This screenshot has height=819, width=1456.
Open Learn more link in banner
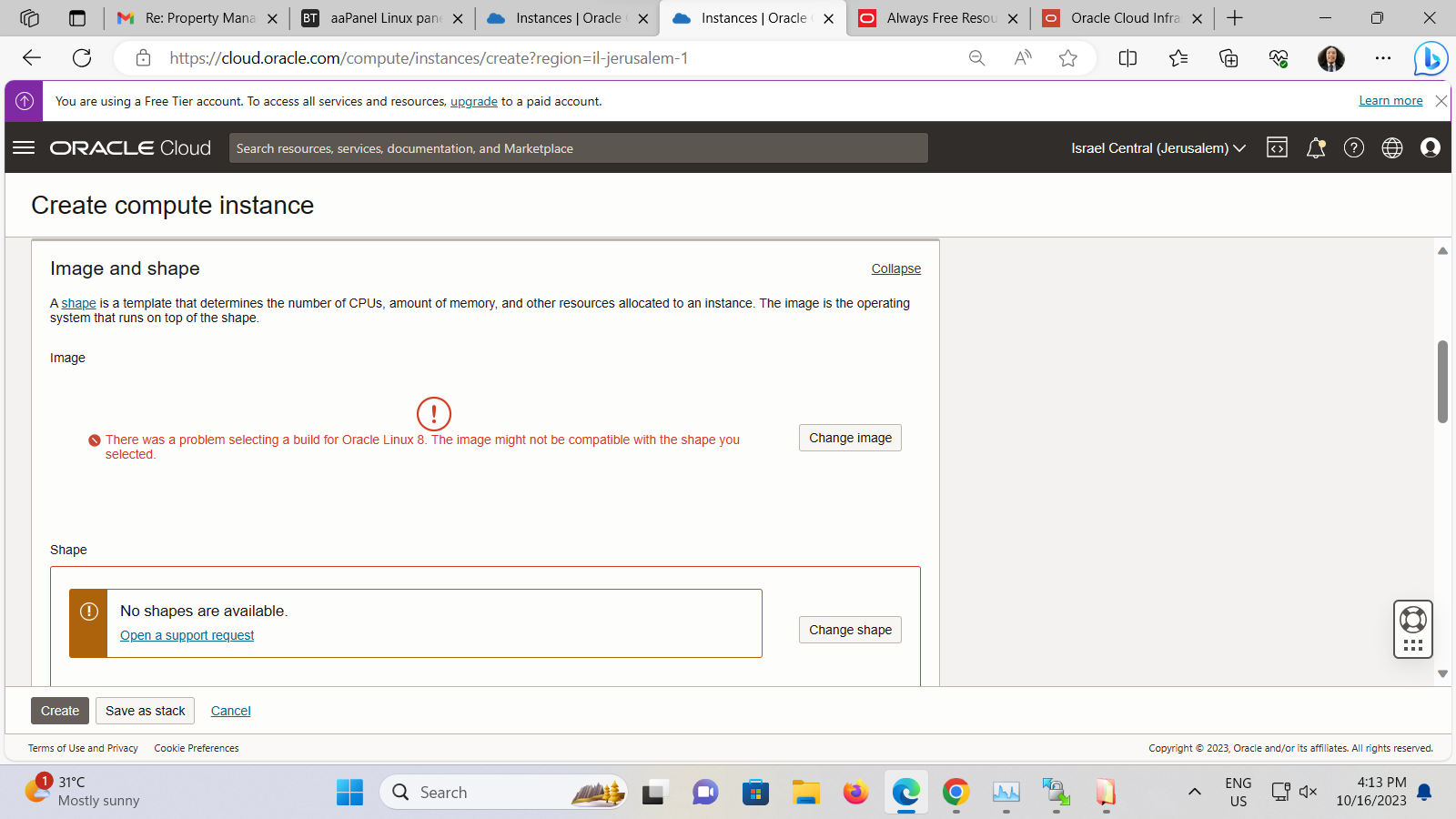(1390, 101)
